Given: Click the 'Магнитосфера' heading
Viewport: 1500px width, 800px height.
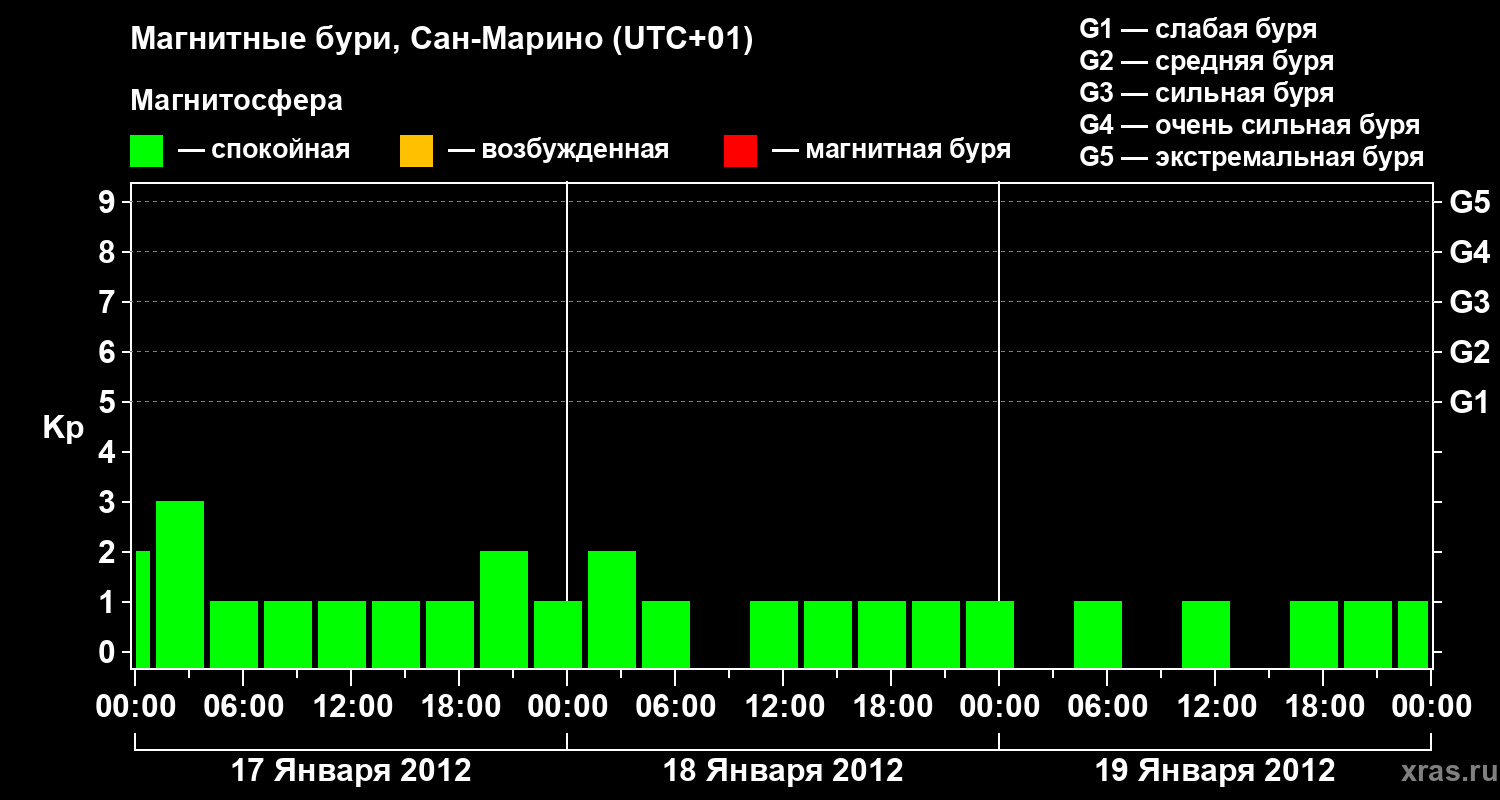Looking at the screenshot, I should [237, 101].
